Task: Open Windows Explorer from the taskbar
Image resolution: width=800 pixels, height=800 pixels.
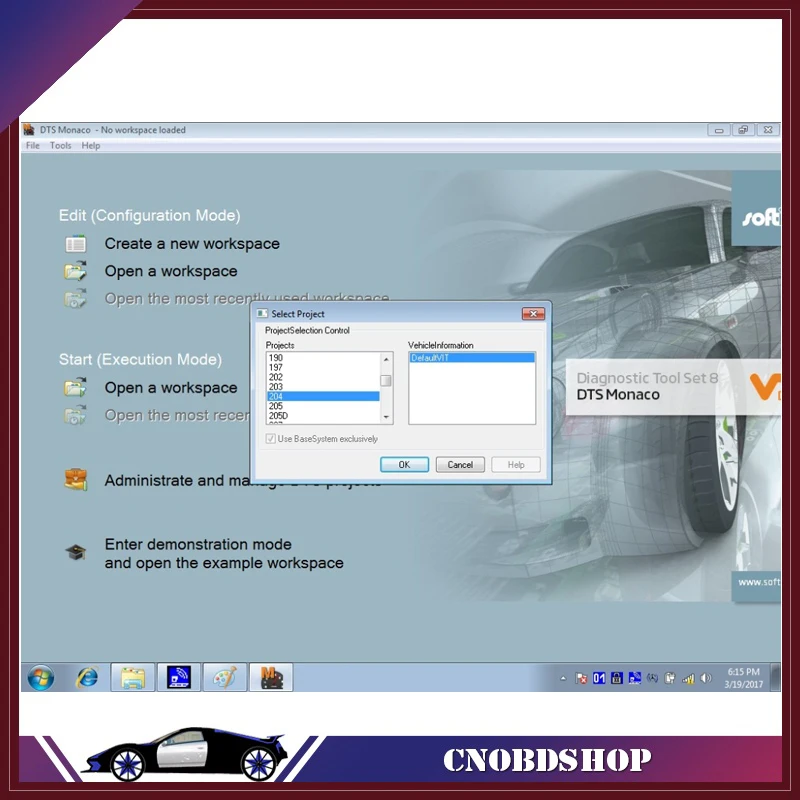Action: [133, 678]
